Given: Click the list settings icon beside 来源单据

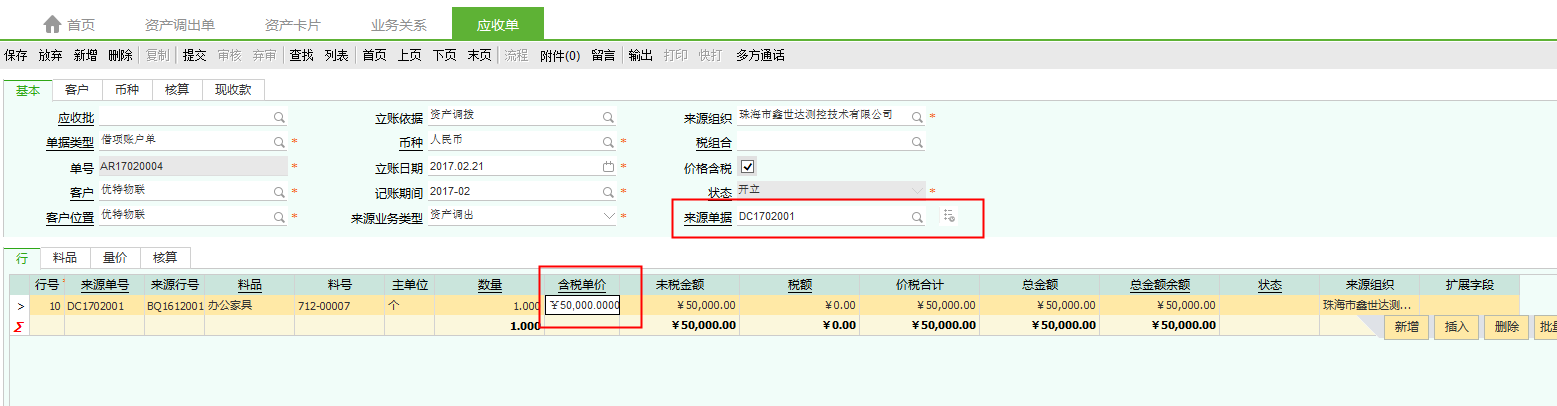Looking at the screenshot, I should click(948, 216).
